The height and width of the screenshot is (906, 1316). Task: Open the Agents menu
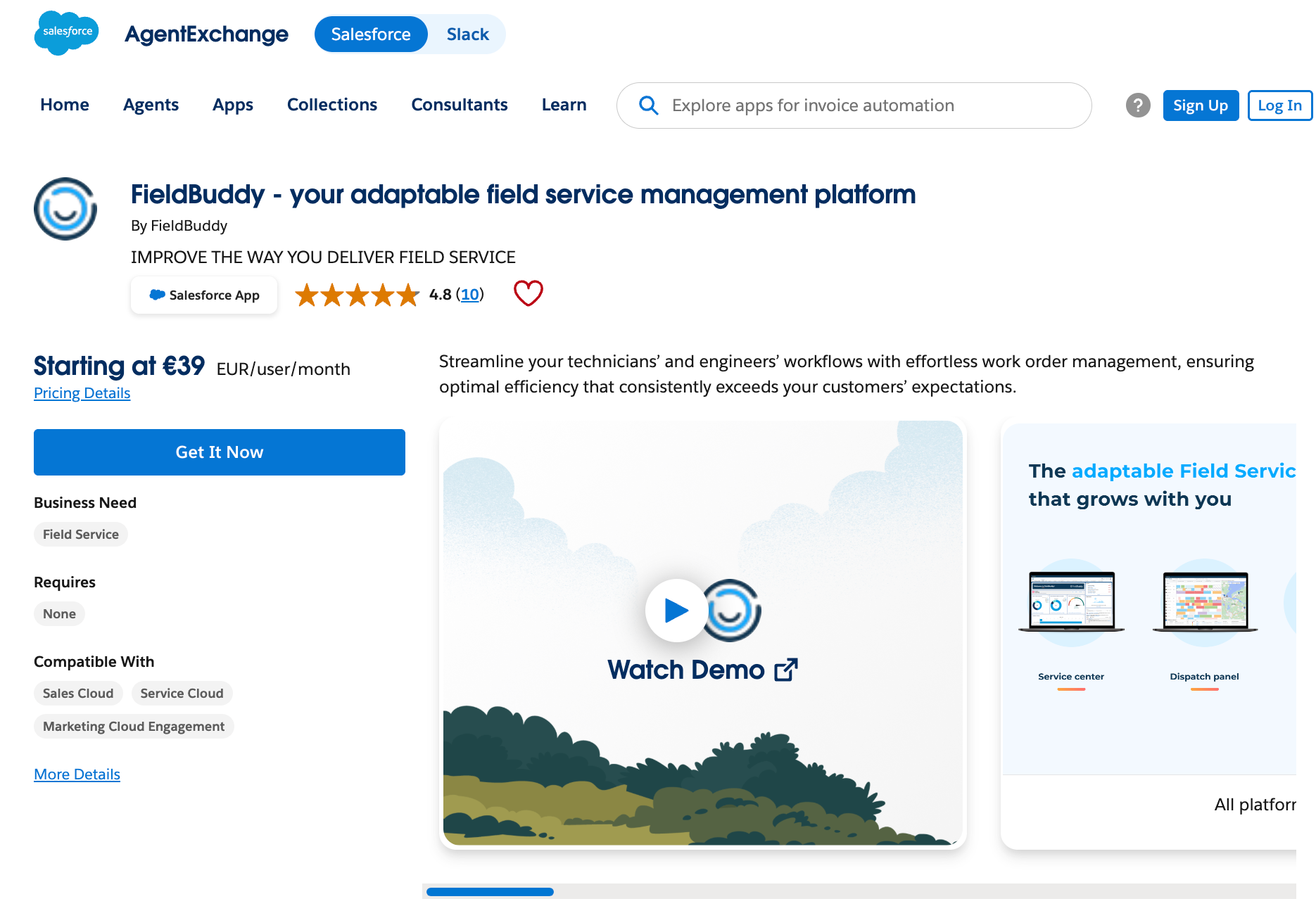point(151,105)
